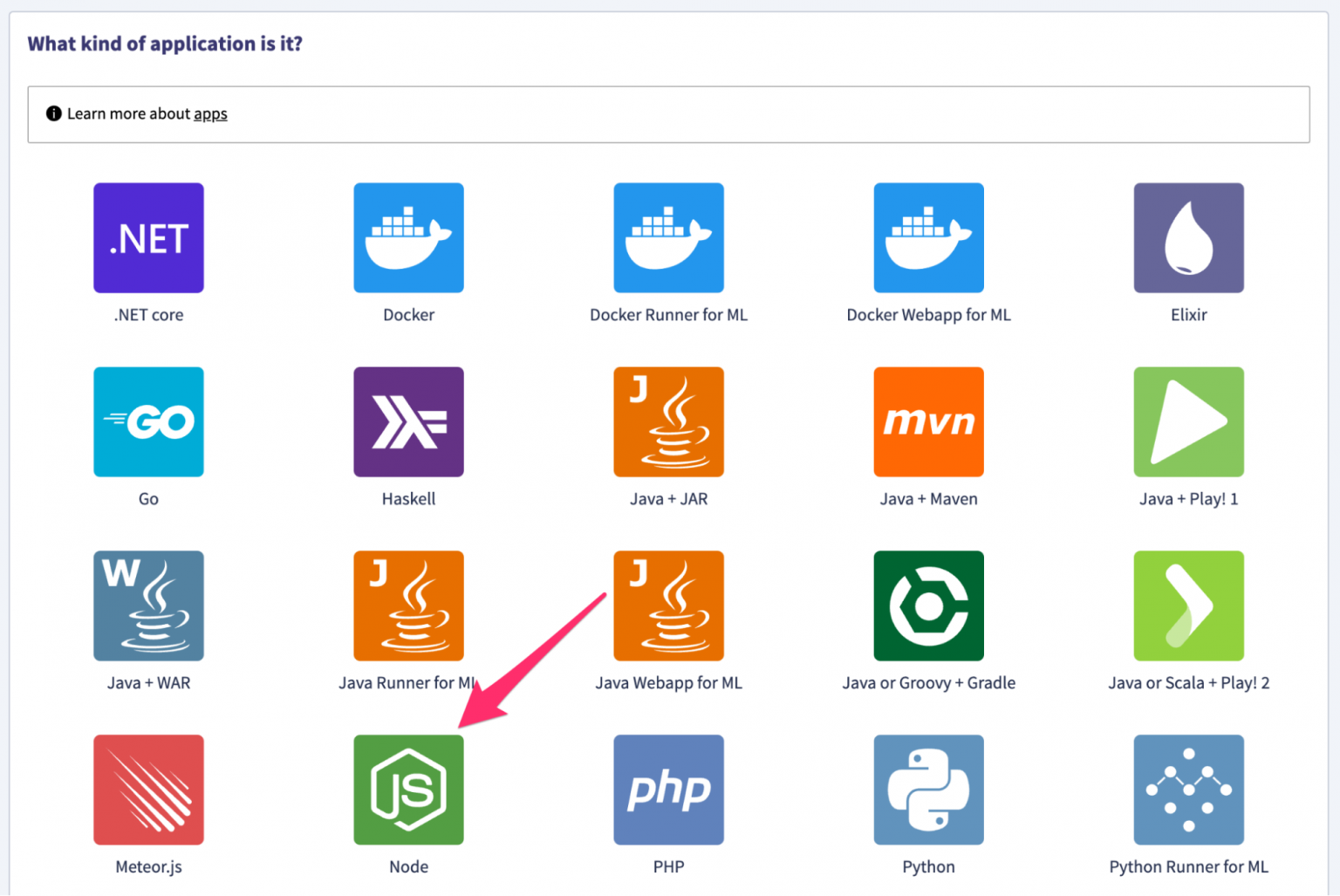Viewport: 1340px width, 896px height.
Task: Choose the Docker application icon
Action: tap(408, 237)
